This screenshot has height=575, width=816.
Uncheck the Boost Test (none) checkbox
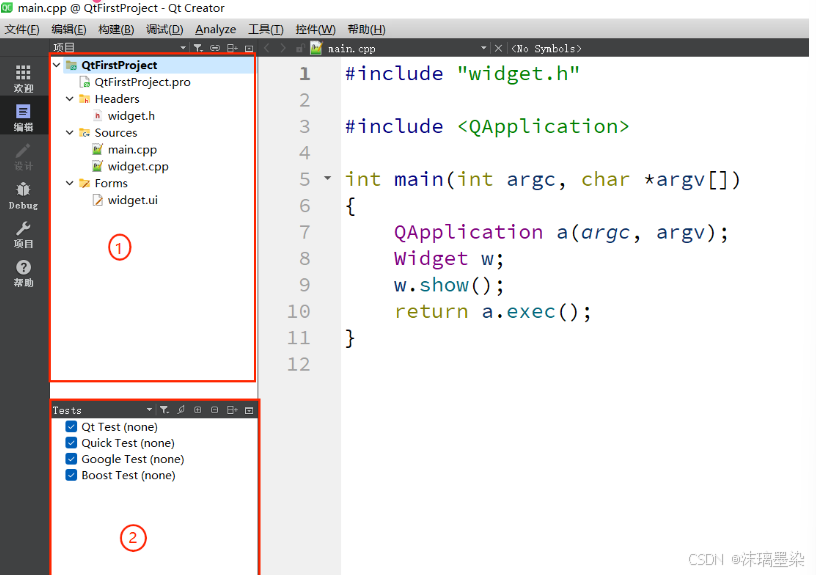71,475
